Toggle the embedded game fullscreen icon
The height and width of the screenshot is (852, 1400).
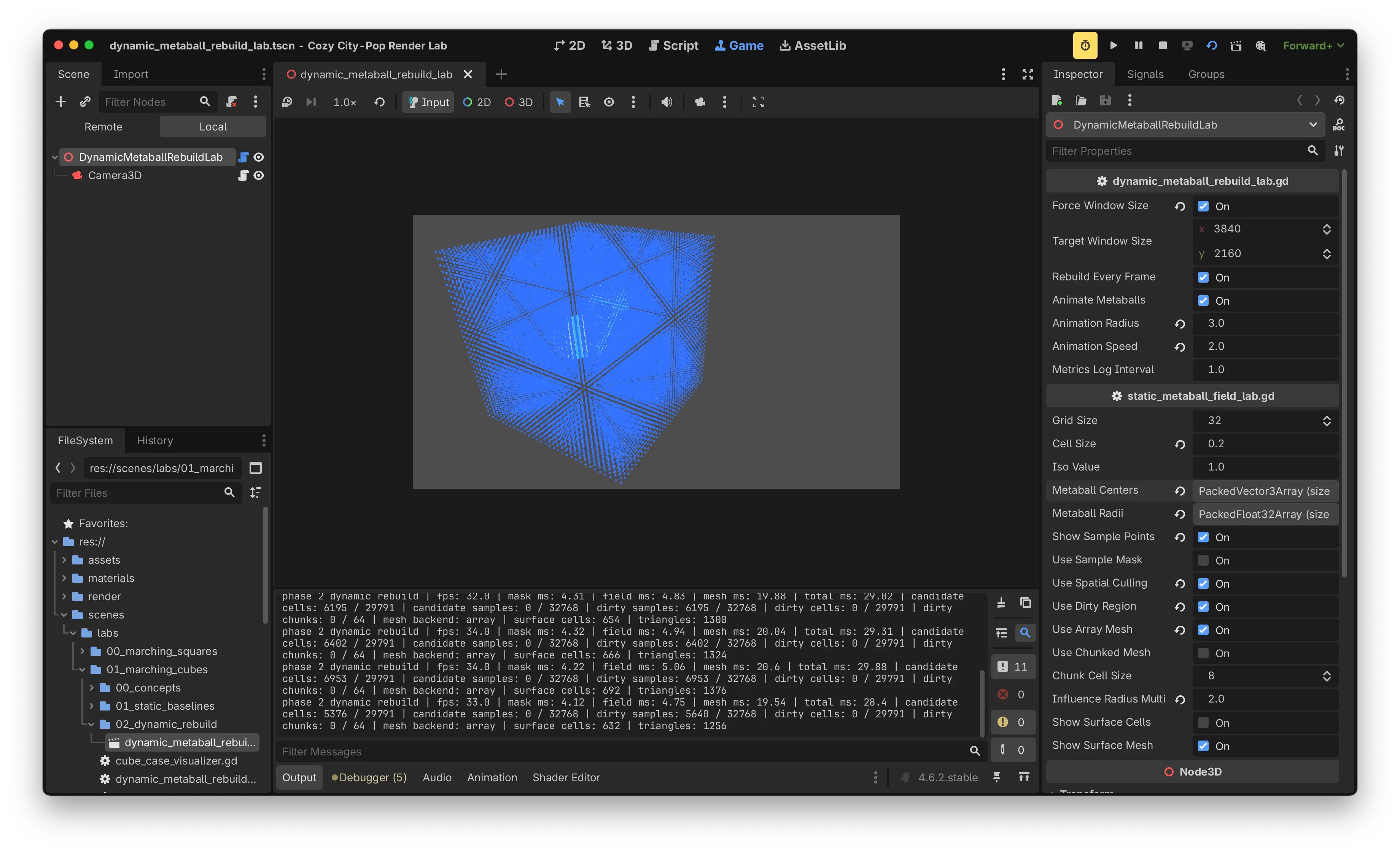pyautogui.click(x=758, y=102)
